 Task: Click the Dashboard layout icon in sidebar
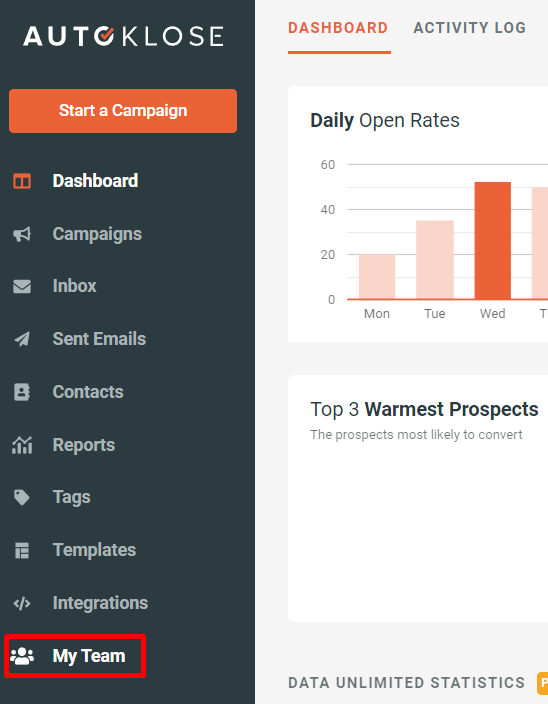pyautogui.click(x=22, y=181)
